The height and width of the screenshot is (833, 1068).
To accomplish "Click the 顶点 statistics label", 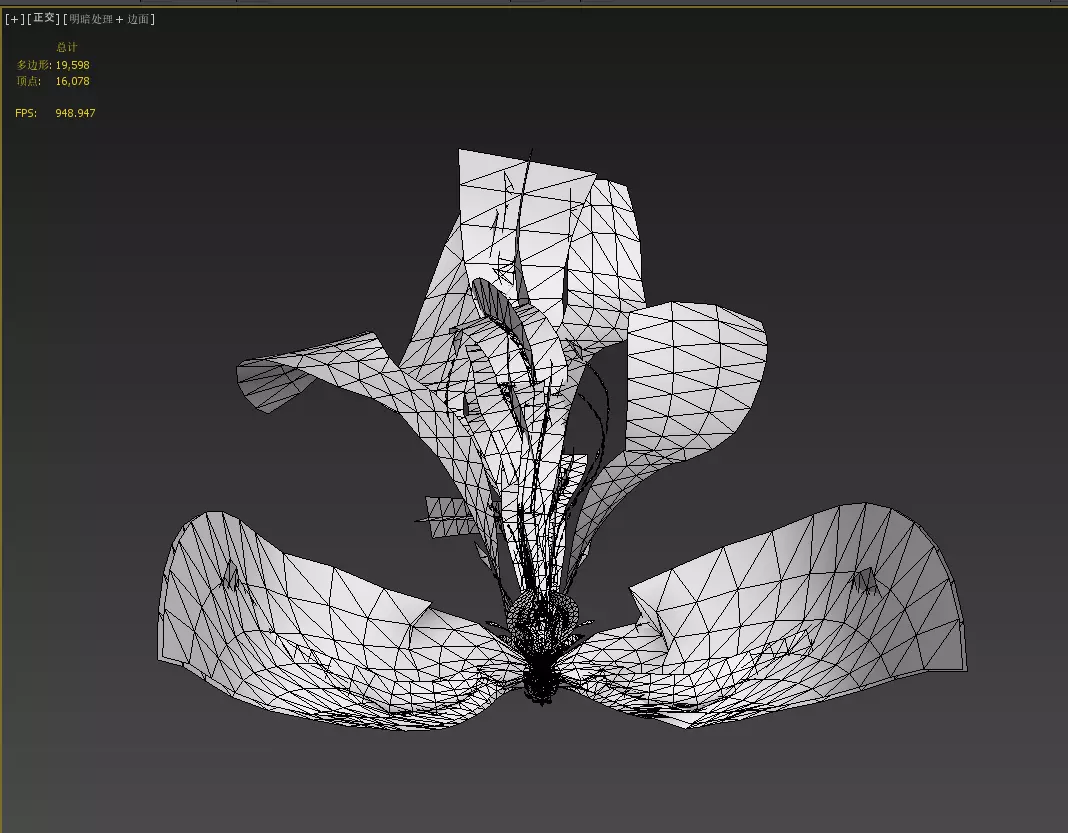I will coord(29,81).
